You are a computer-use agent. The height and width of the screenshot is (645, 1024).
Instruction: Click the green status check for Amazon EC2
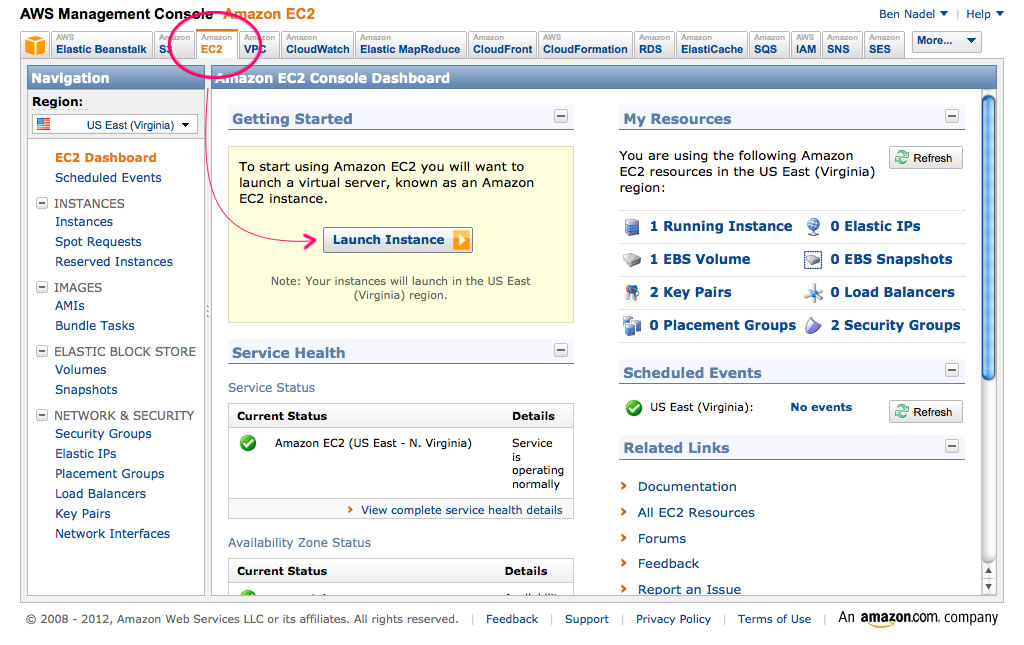click(x=248, y=443)
